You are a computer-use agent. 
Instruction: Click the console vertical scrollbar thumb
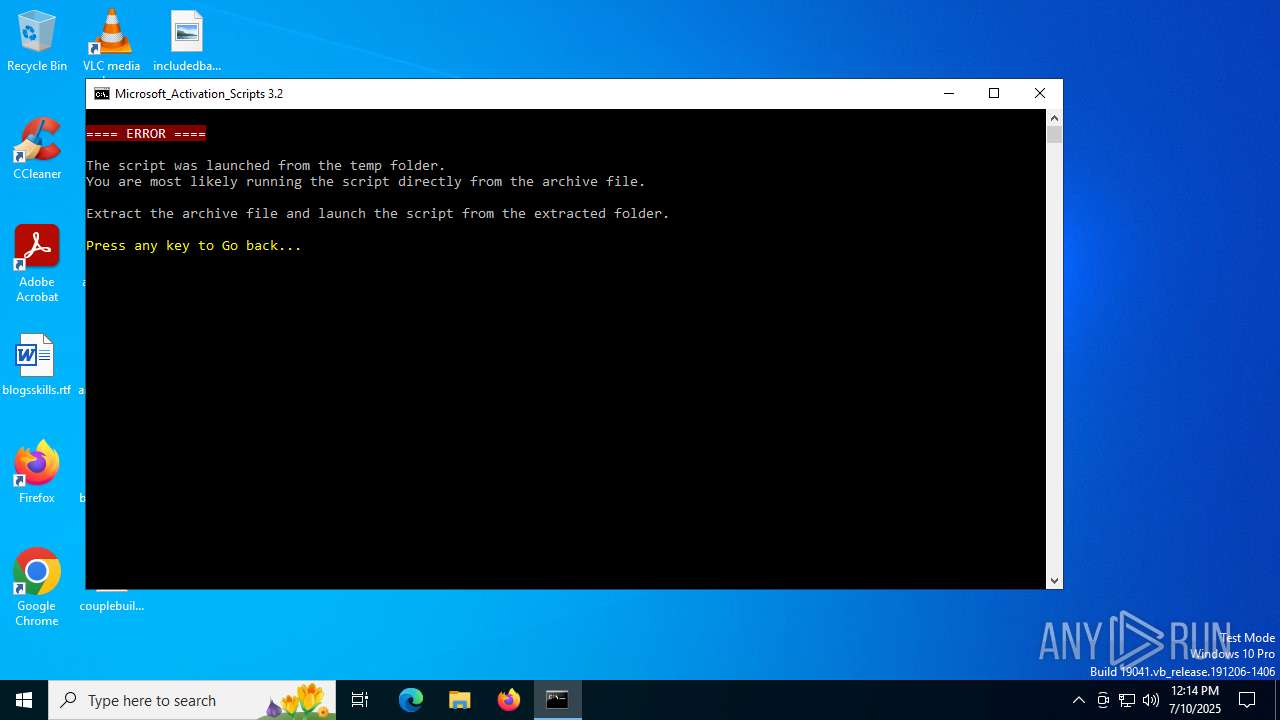pos(1054,134)
